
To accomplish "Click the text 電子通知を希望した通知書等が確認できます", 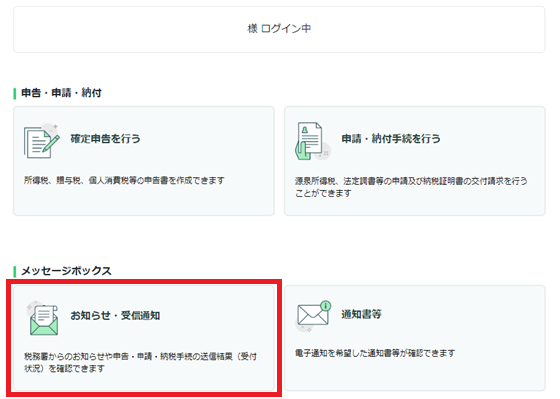I will point(375,353).
